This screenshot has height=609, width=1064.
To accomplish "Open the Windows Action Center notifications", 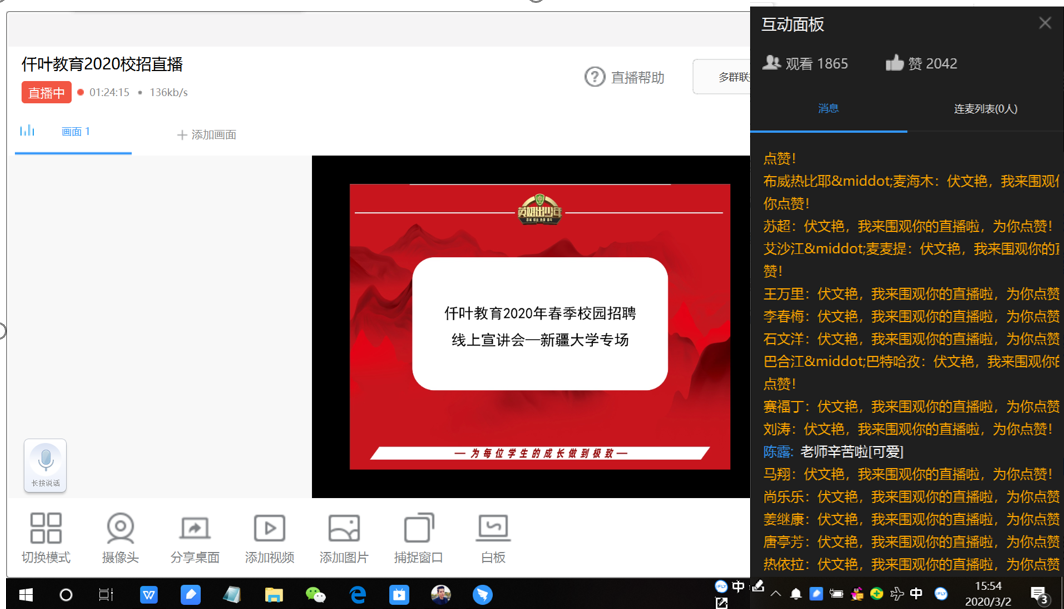I will click(1039, 595).
